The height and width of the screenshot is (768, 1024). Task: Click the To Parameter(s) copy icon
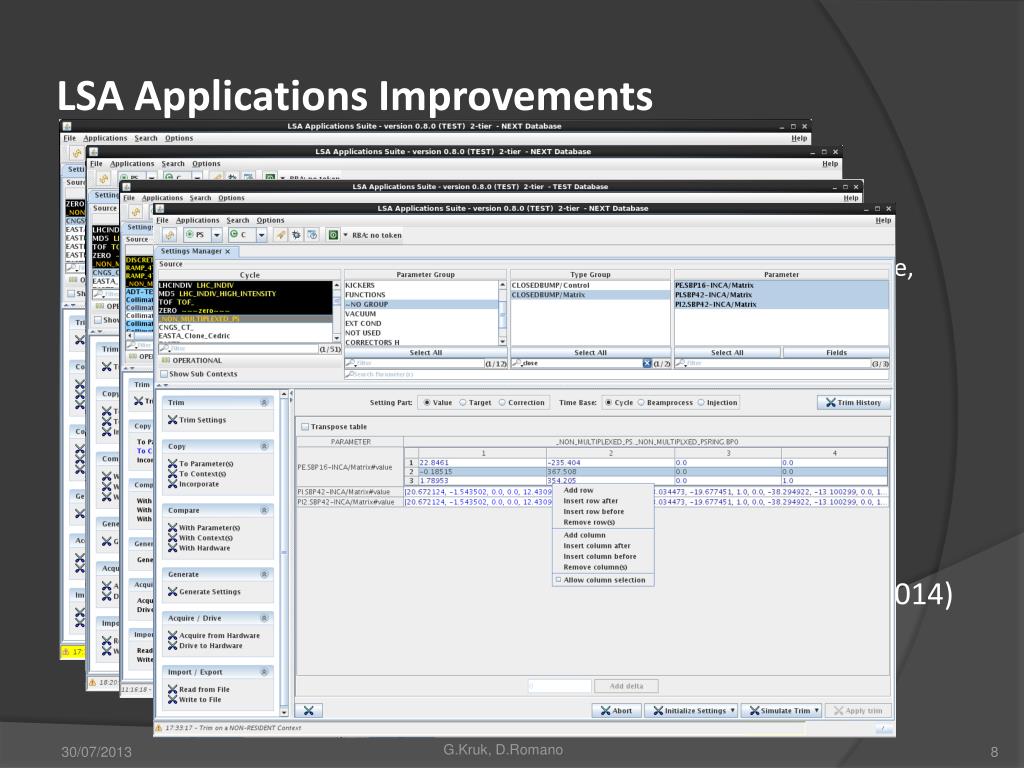pyautogui.click(x=172, y=464)
